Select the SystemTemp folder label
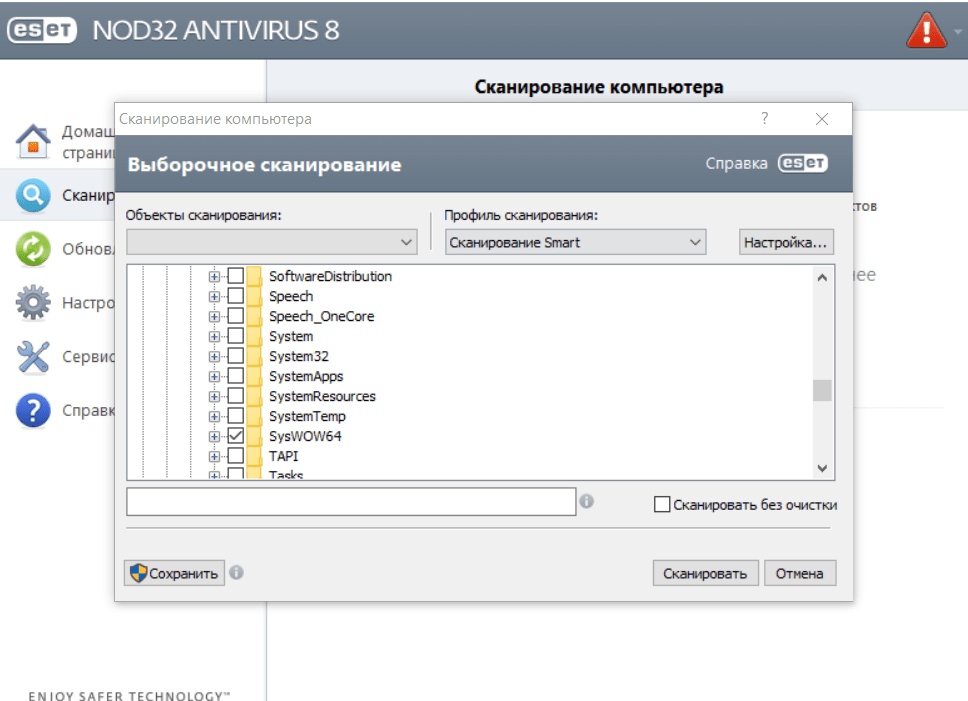The width and height of the screenshot is (968, 701). tap(307, 416)
